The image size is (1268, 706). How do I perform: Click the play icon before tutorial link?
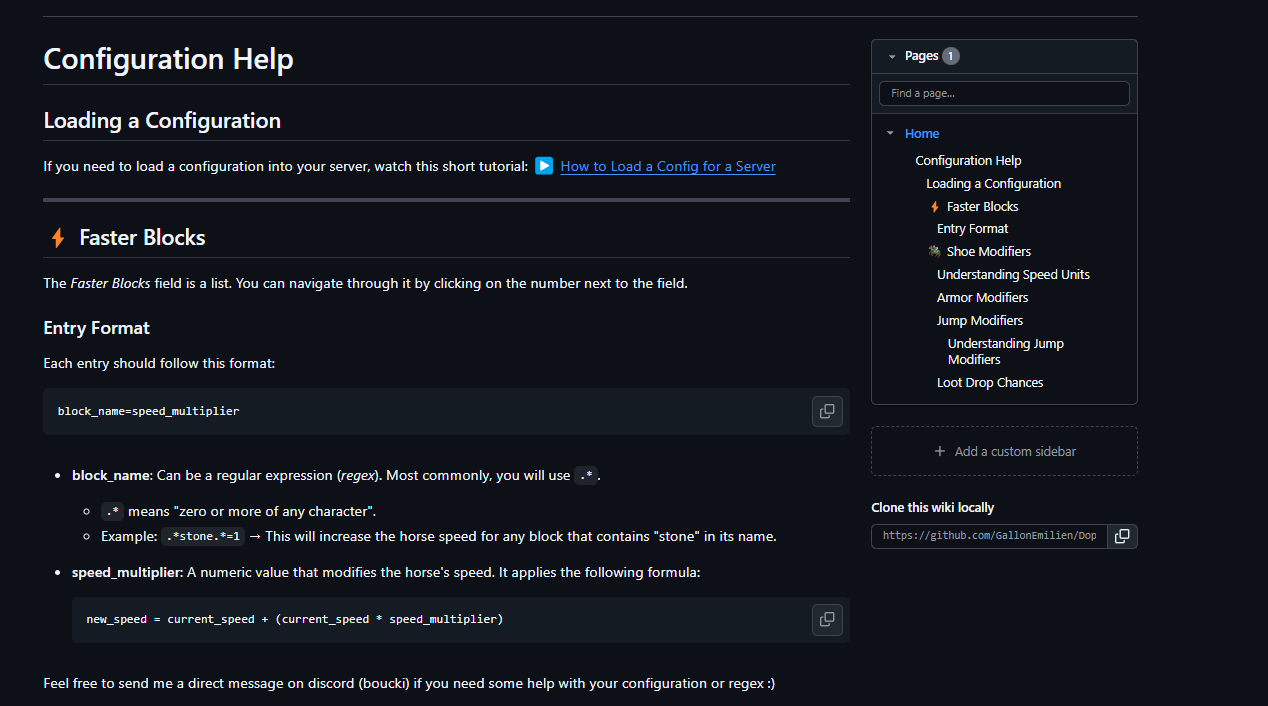click(544, 166)
